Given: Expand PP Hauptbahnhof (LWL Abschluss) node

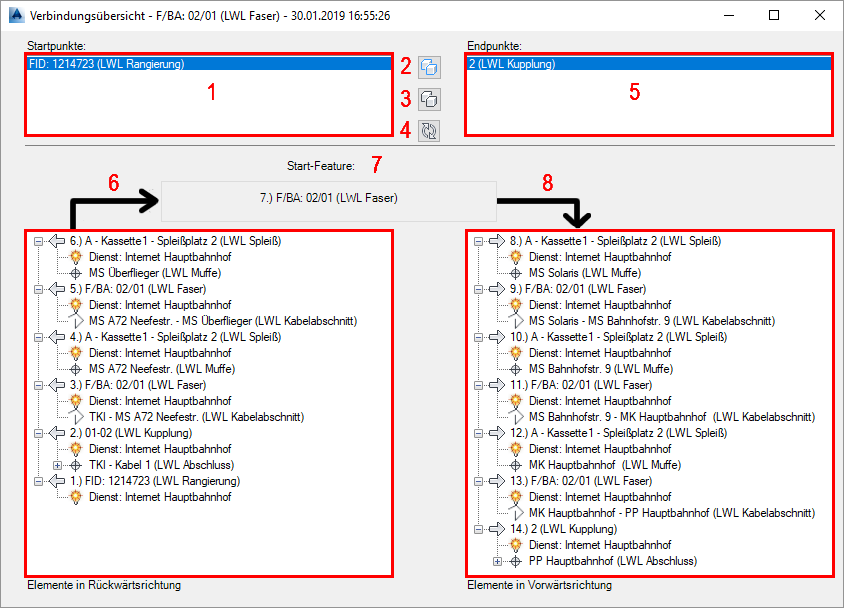Looking at the screenshot, I should point(497,562).
